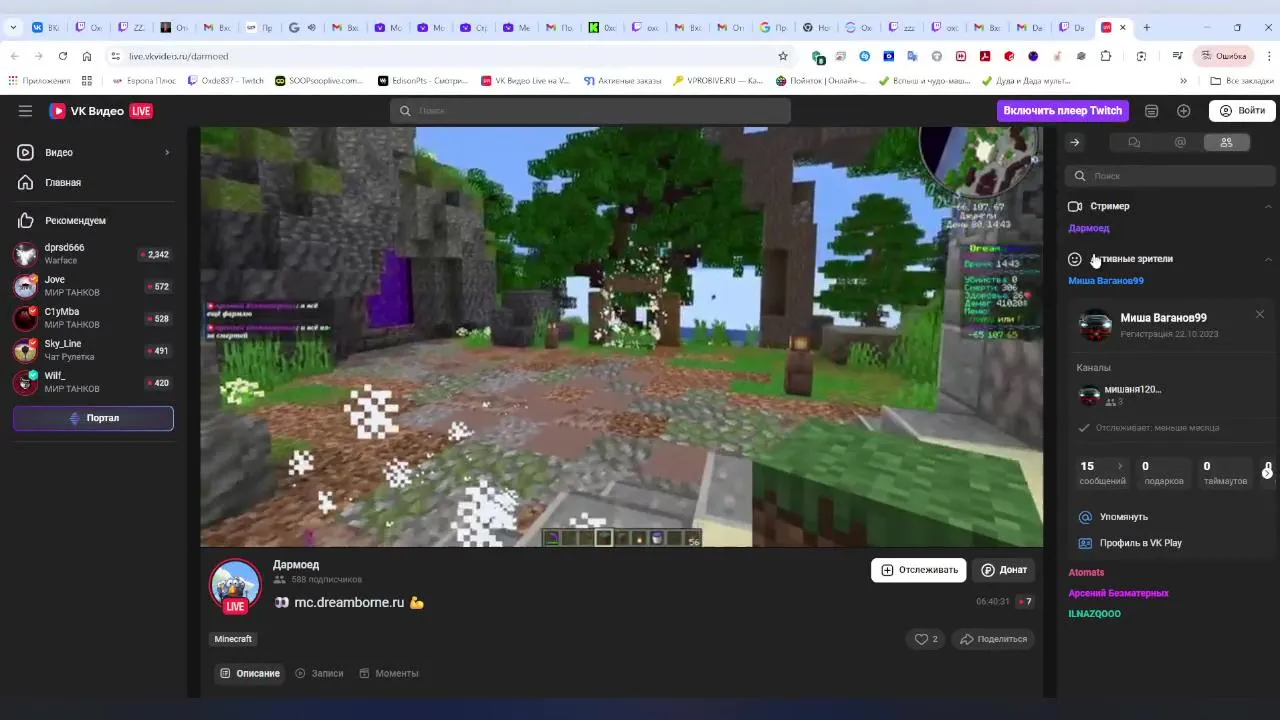Click the Minecraft stream video player
Viewport: 1280px width, 720px height.
(622, 336)
